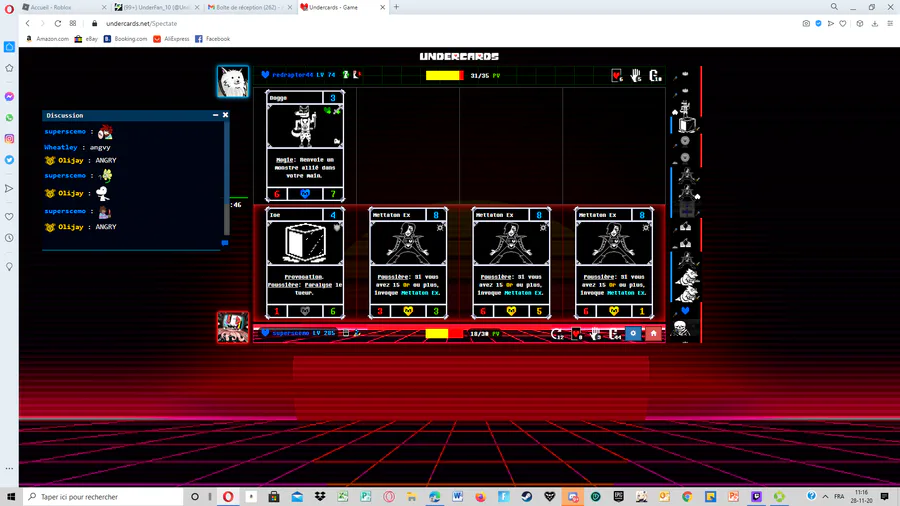Viewport: 900px width, 506px height.
Task: Select the Undercards - Game tab
Action: [x=343, y=7]
